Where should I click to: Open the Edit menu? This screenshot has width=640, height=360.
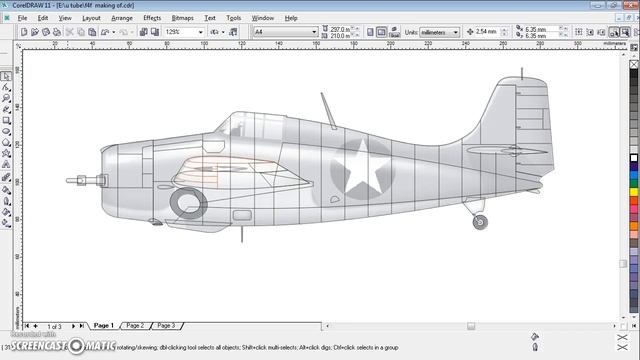pos(43,18)
